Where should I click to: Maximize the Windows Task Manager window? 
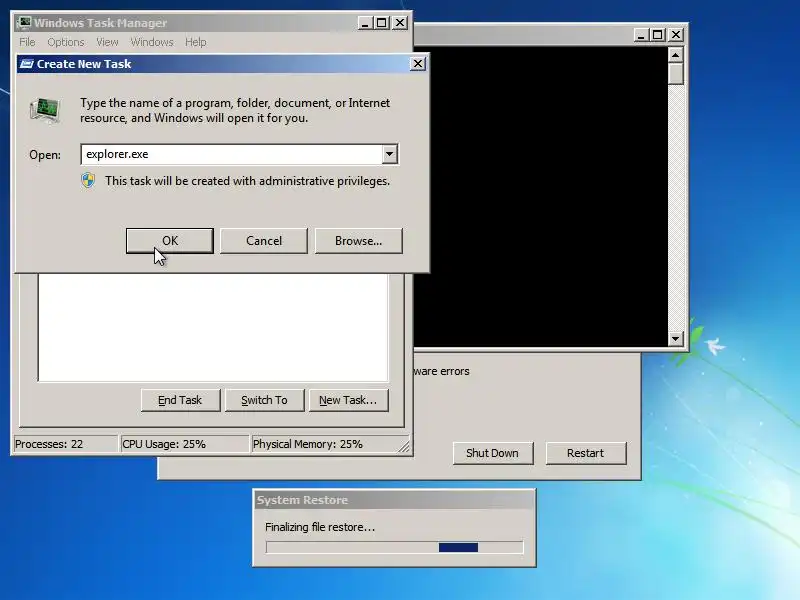tap(382, 23)
